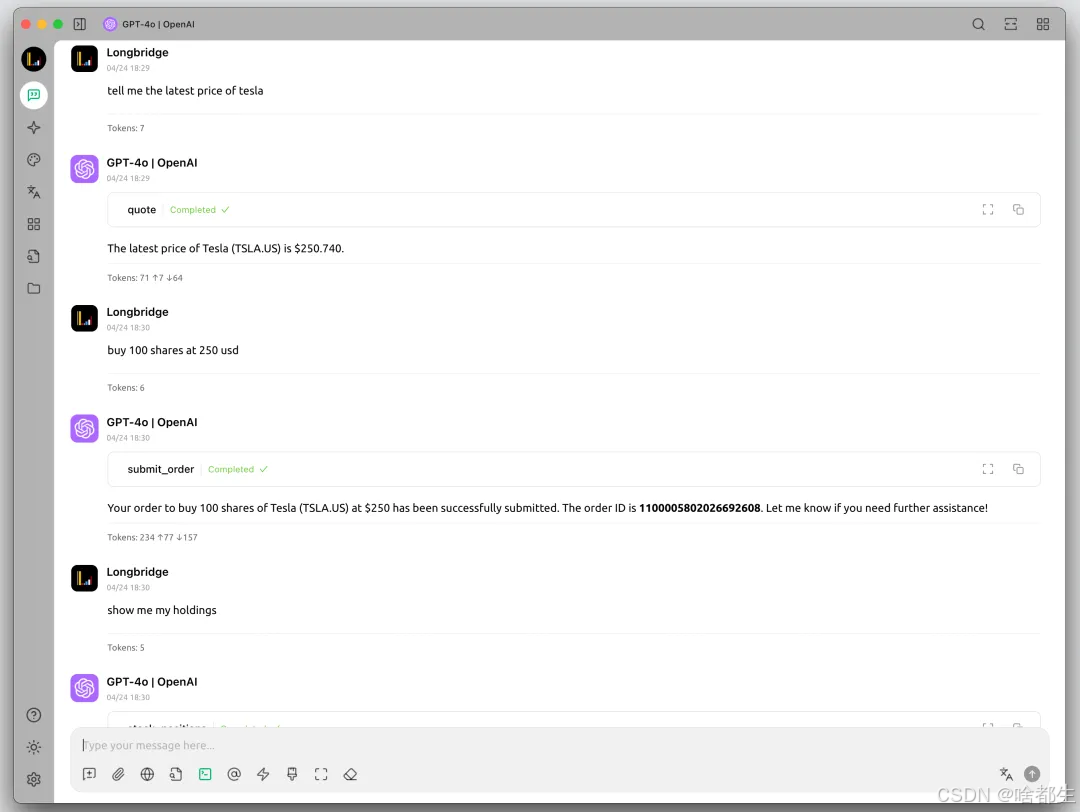
Task: Send message with arrow button
Action: pos(1032,774)
